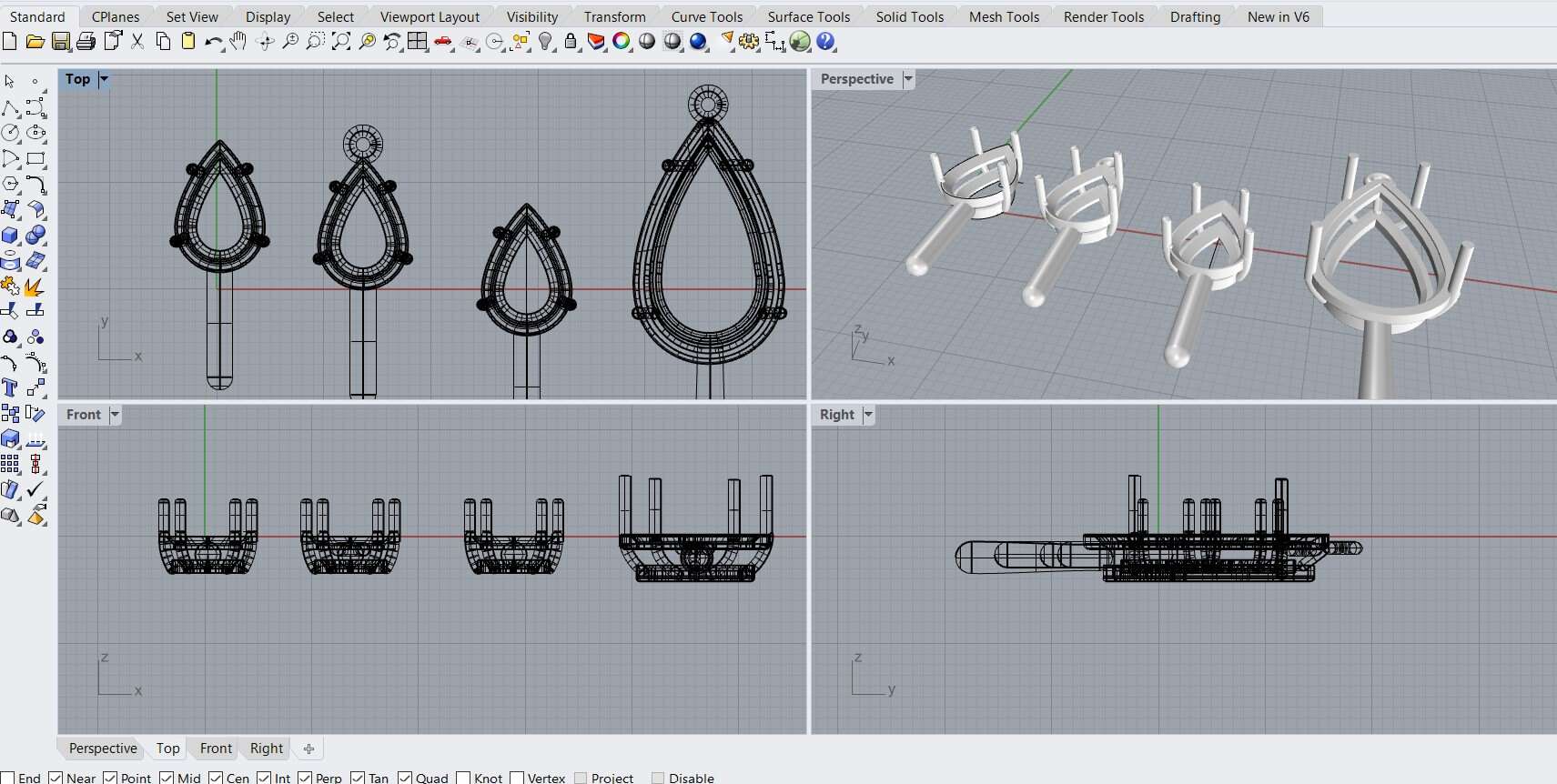This screenshot has height=784, width=1557.
Task: Click the four viewports layout icon
Action: click(418, 41)
